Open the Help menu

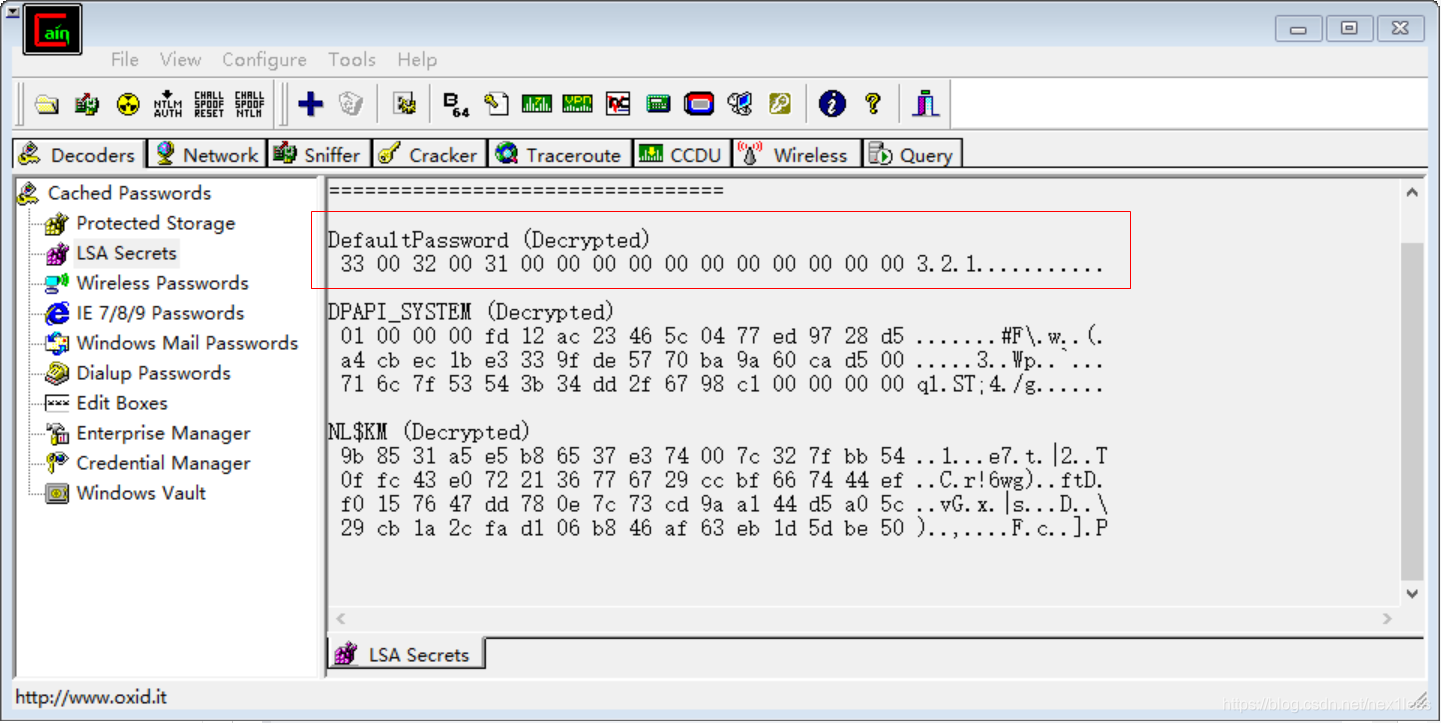click(417, 60)
